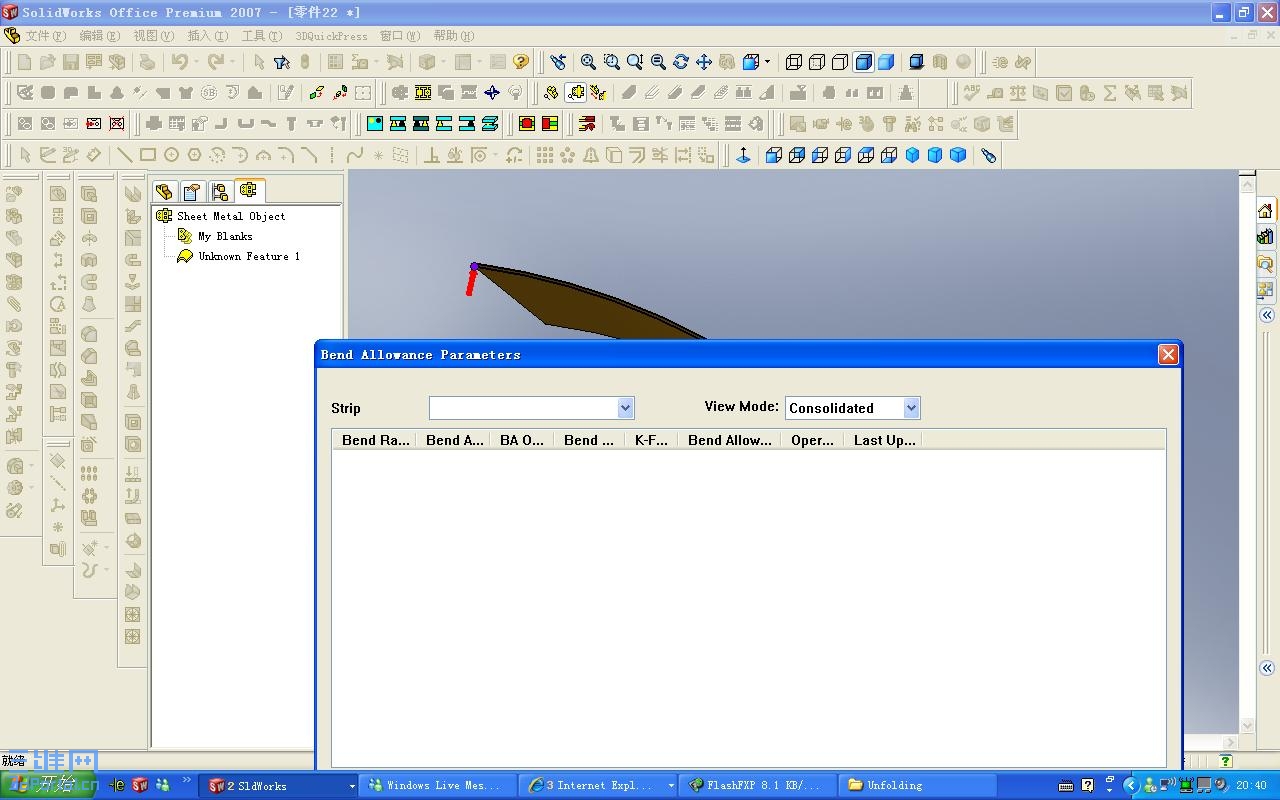Click the red crossed-out box icon
The image size is (1280, 800).
pyautogui.click(x=117, y=124)
